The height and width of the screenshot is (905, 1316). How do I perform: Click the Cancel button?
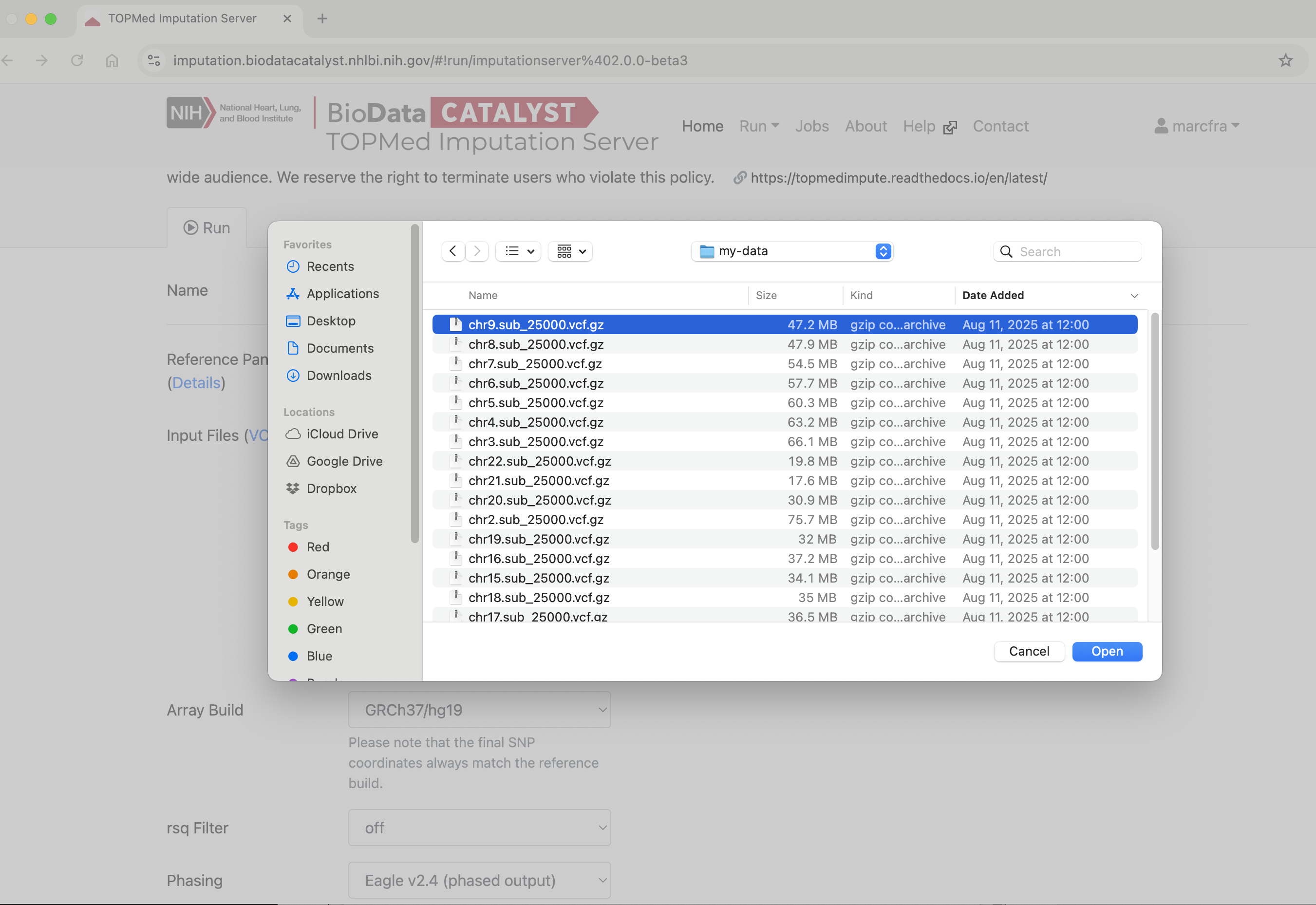click(1029, 651)
